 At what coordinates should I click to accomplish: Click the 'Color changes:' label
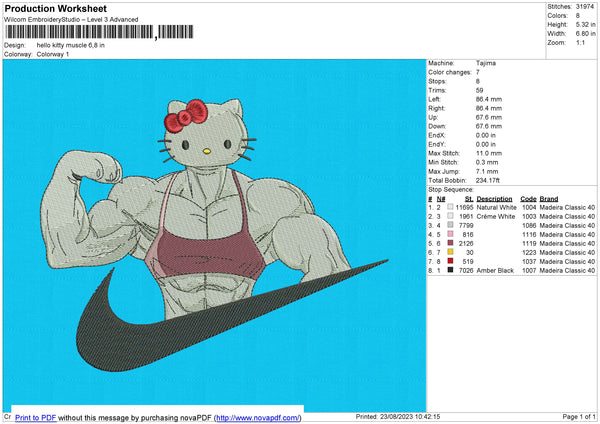pyautogui.click(x=450, y=72)
